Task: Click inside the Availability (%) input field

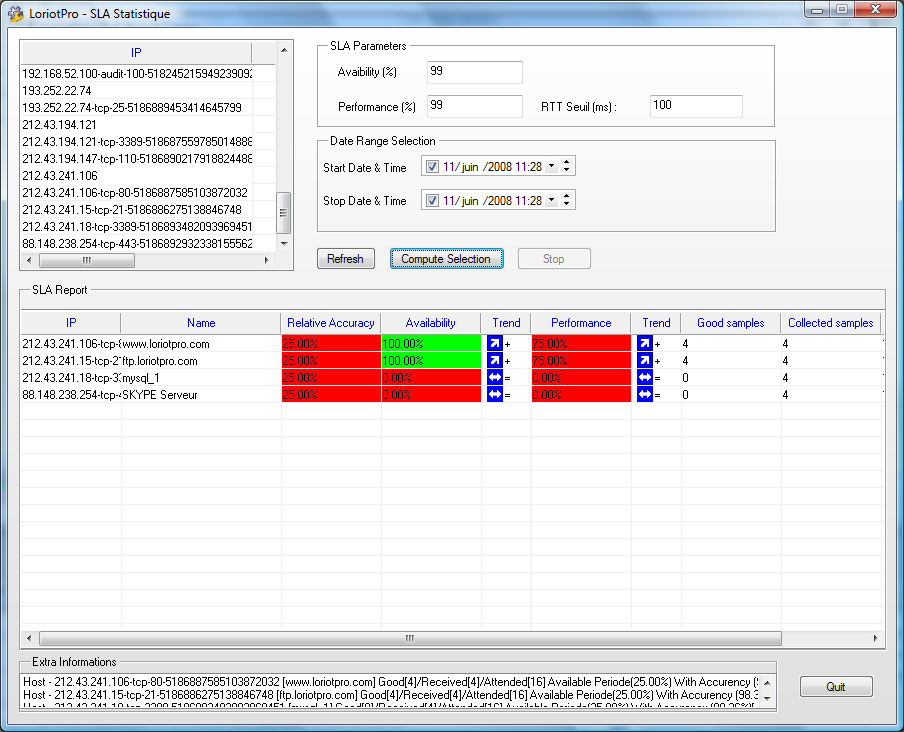Action: 474,72
